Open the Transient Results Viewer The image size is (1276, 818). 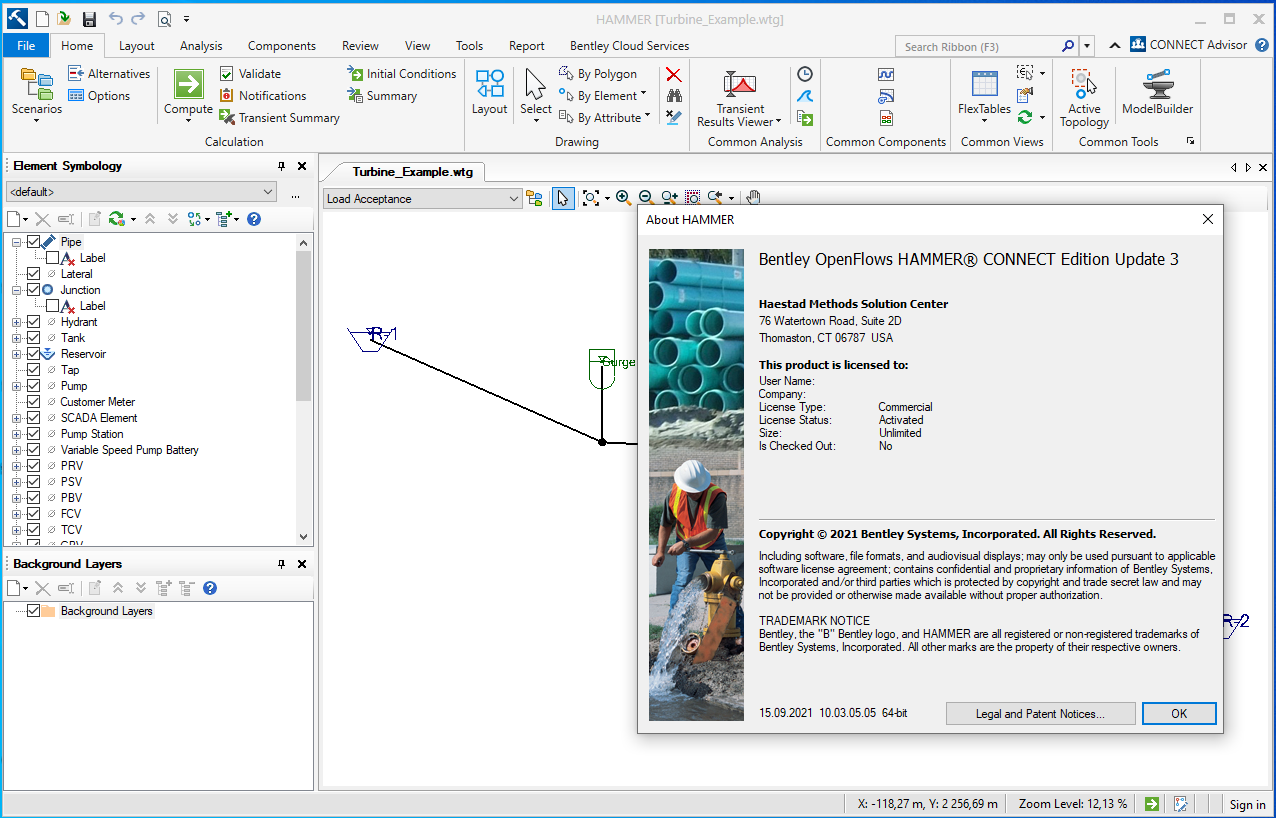point(740,85)
